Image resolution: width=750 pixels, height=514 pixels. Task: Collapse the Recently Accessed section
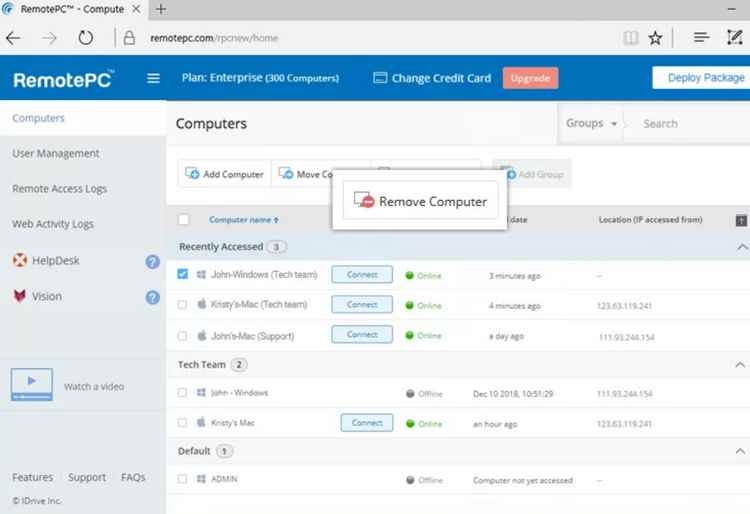[x=741, y=247]
